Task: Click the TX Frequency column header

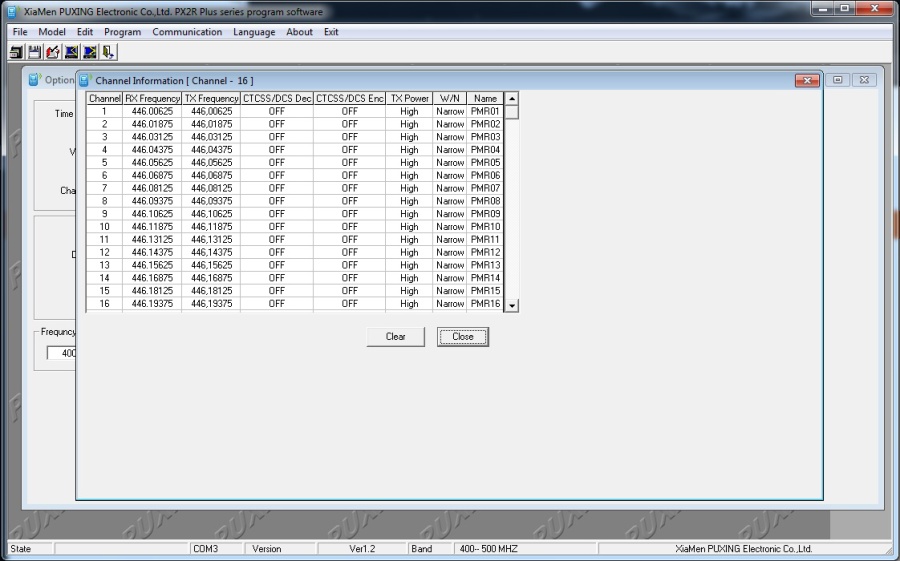Action: (211, 99)
